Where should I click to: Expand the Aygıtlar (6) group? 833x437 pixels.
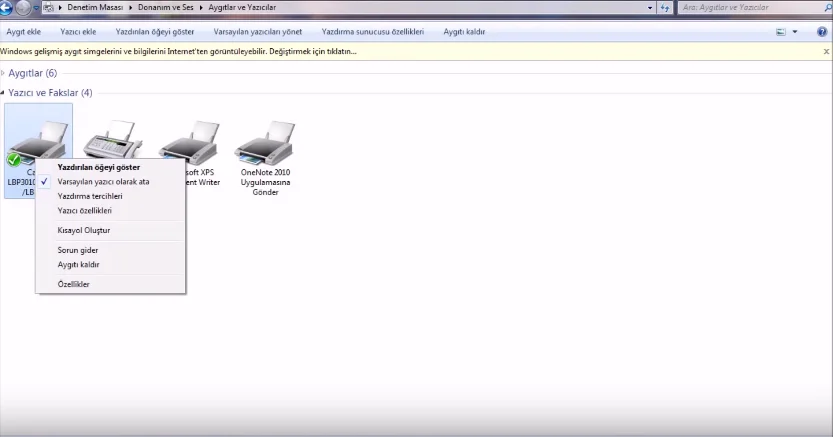(x=3, y=73)
